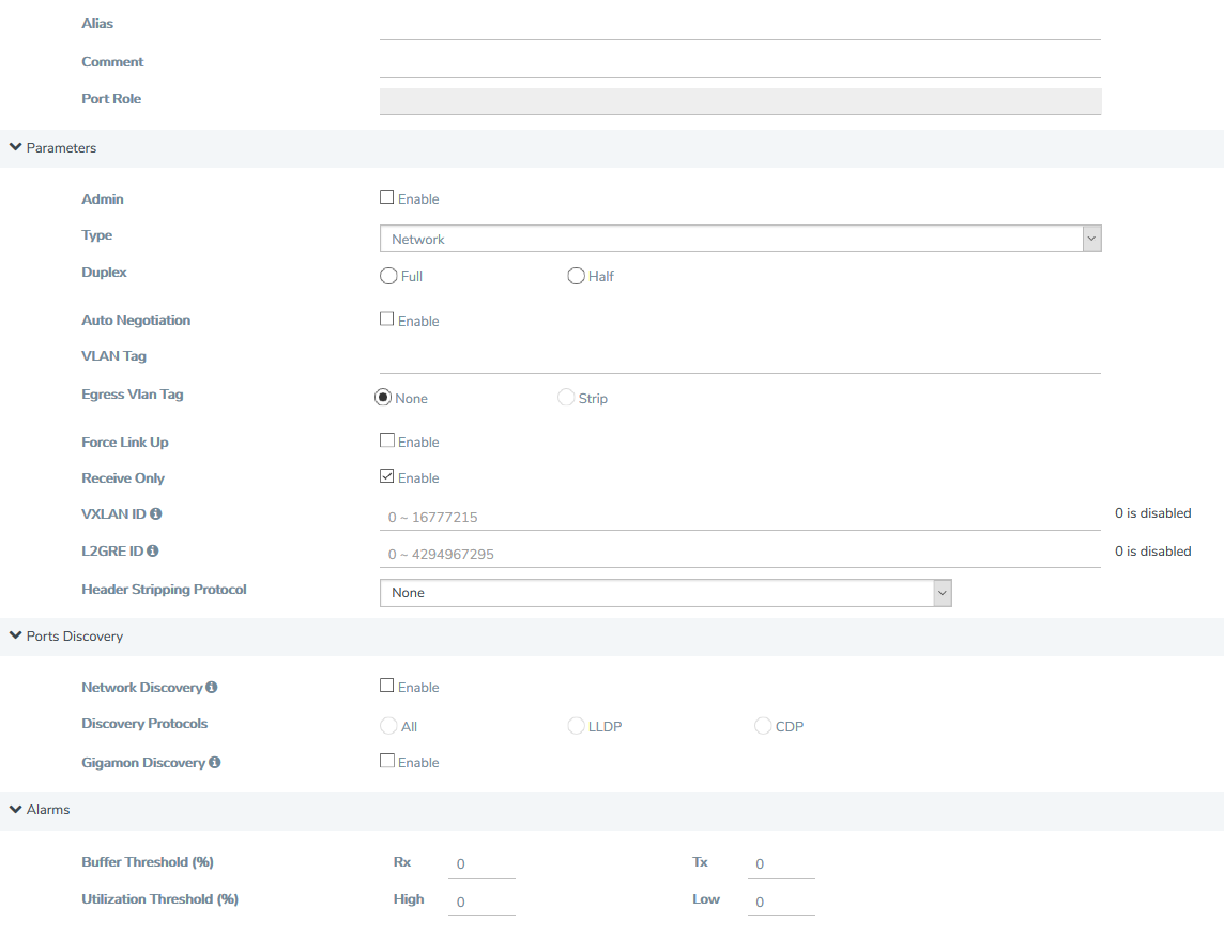Image resolution: width=1224 pixels, height=944 pixels.
Task: Click the Gigamon Discovery info icon
Action: (x=214, y=762)
